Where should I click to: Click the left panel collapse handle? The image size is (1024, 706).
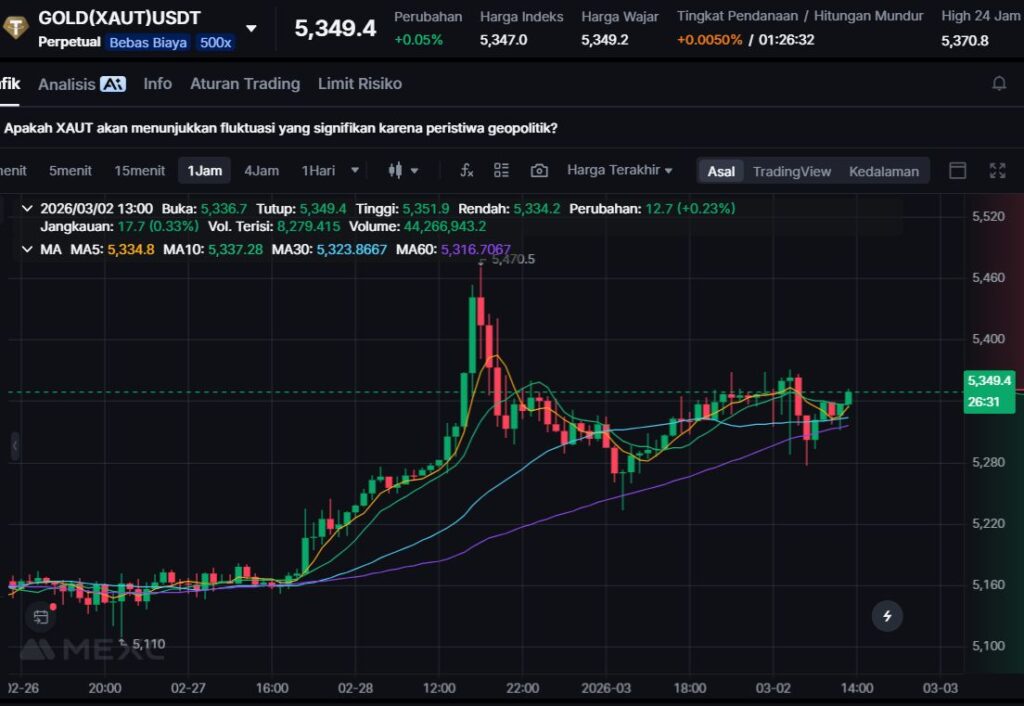pos(14,446)
